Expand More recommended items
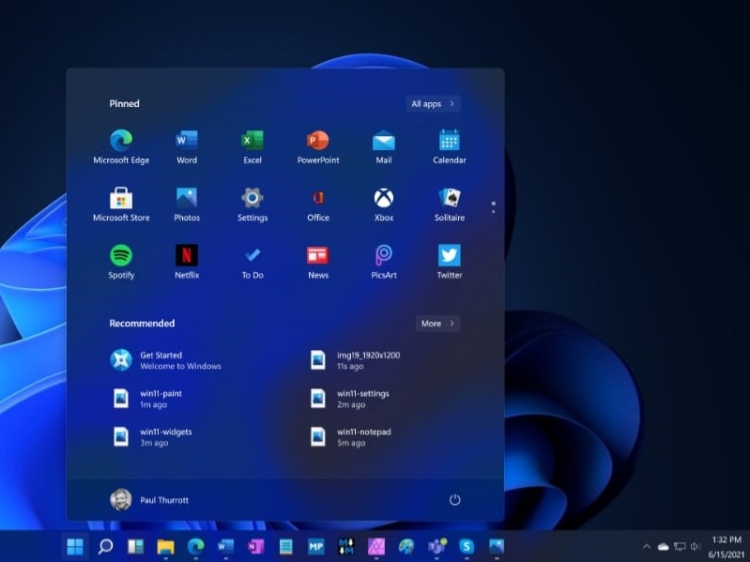The image size is (750, 562). pos(437,324)
